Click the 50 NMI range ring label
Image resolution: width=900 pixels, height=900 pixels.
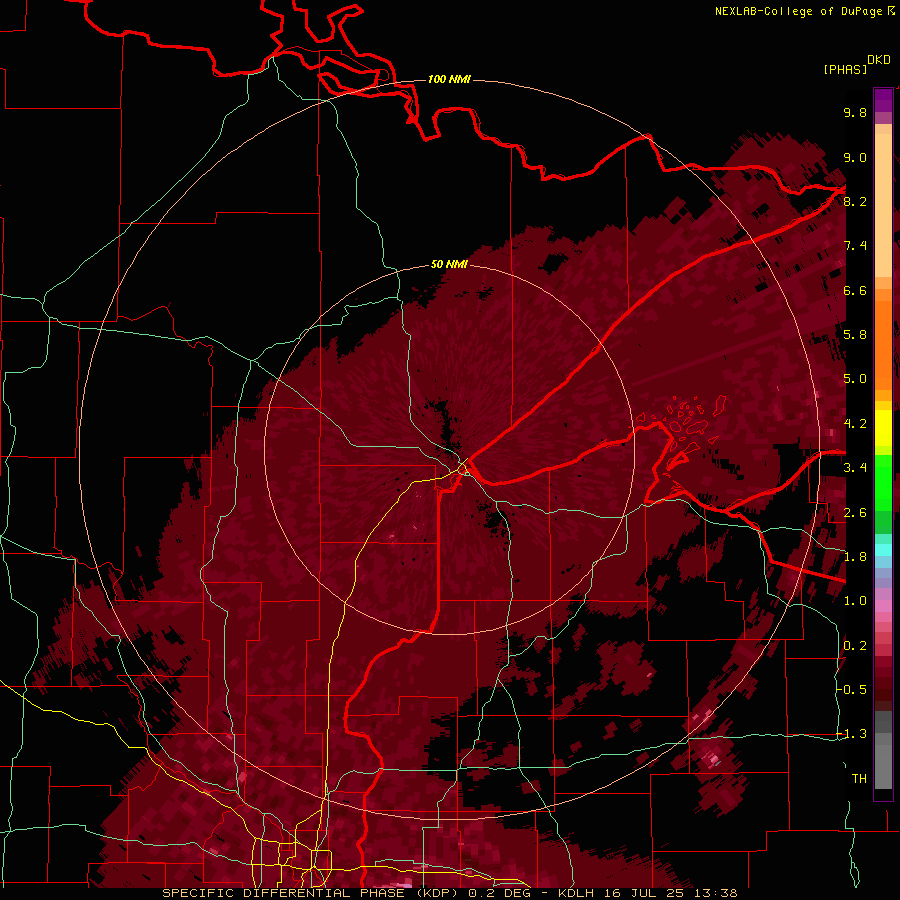449,264
